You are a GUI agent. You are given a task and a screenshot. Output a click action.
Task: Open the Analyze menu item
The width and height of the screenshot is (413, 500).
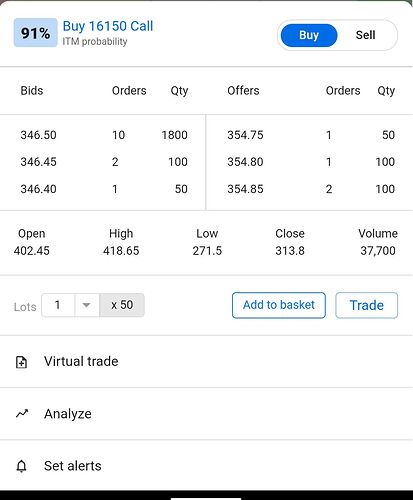click(206, 414)
